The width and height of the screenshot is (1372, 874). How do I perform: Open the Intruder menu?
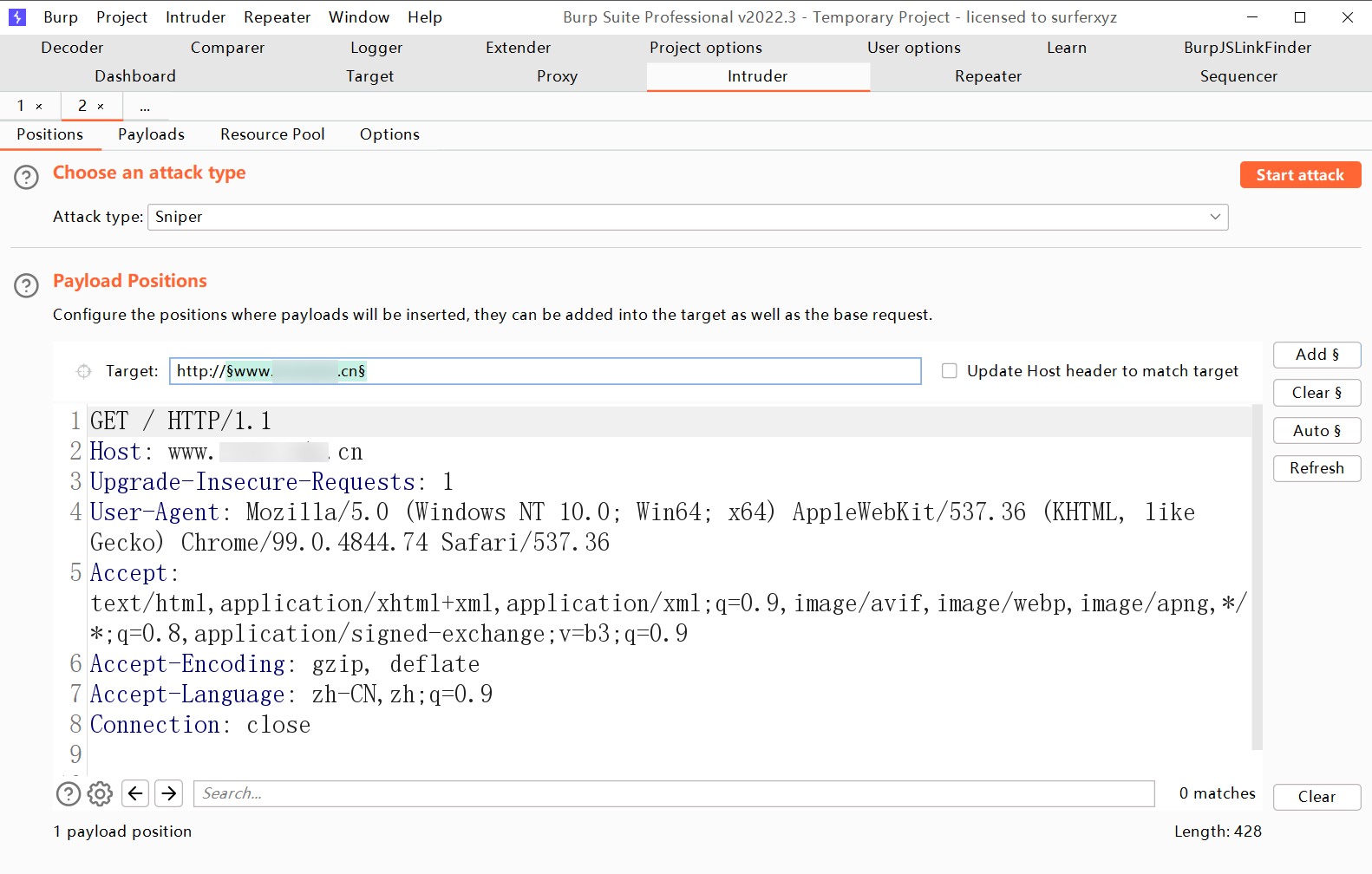pos(196,17)
